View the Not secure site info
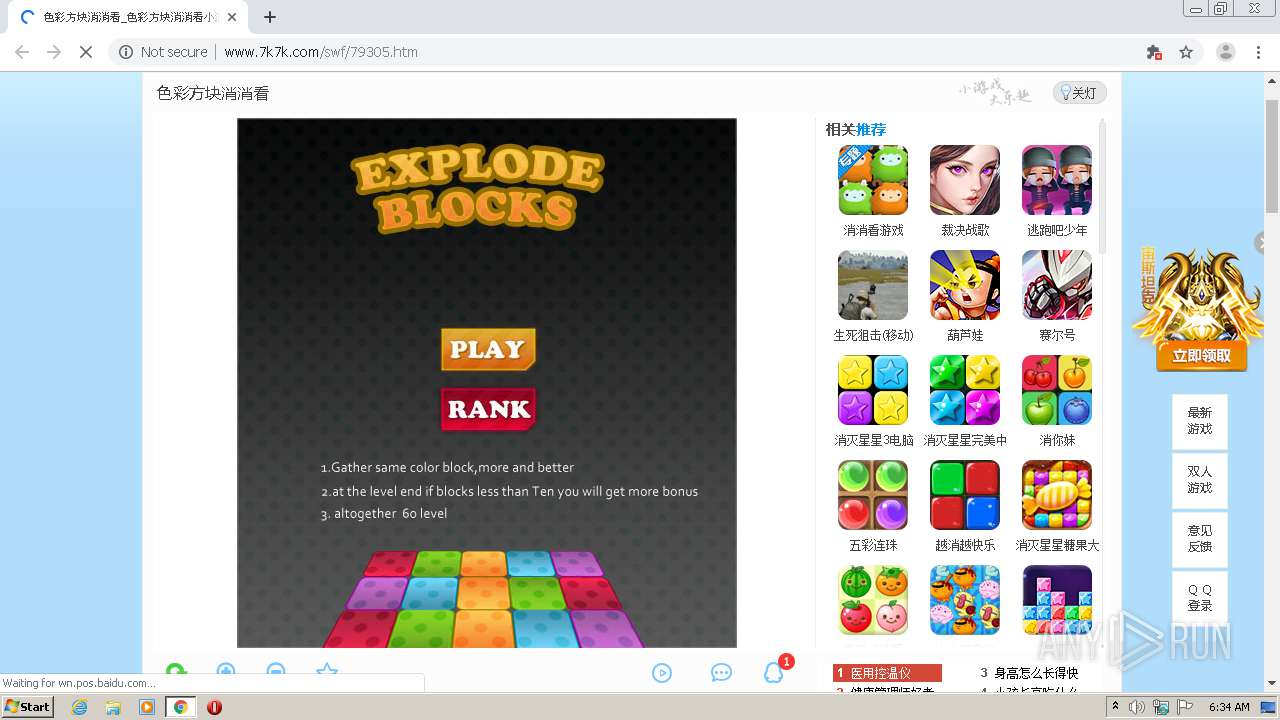 (163, 52)
